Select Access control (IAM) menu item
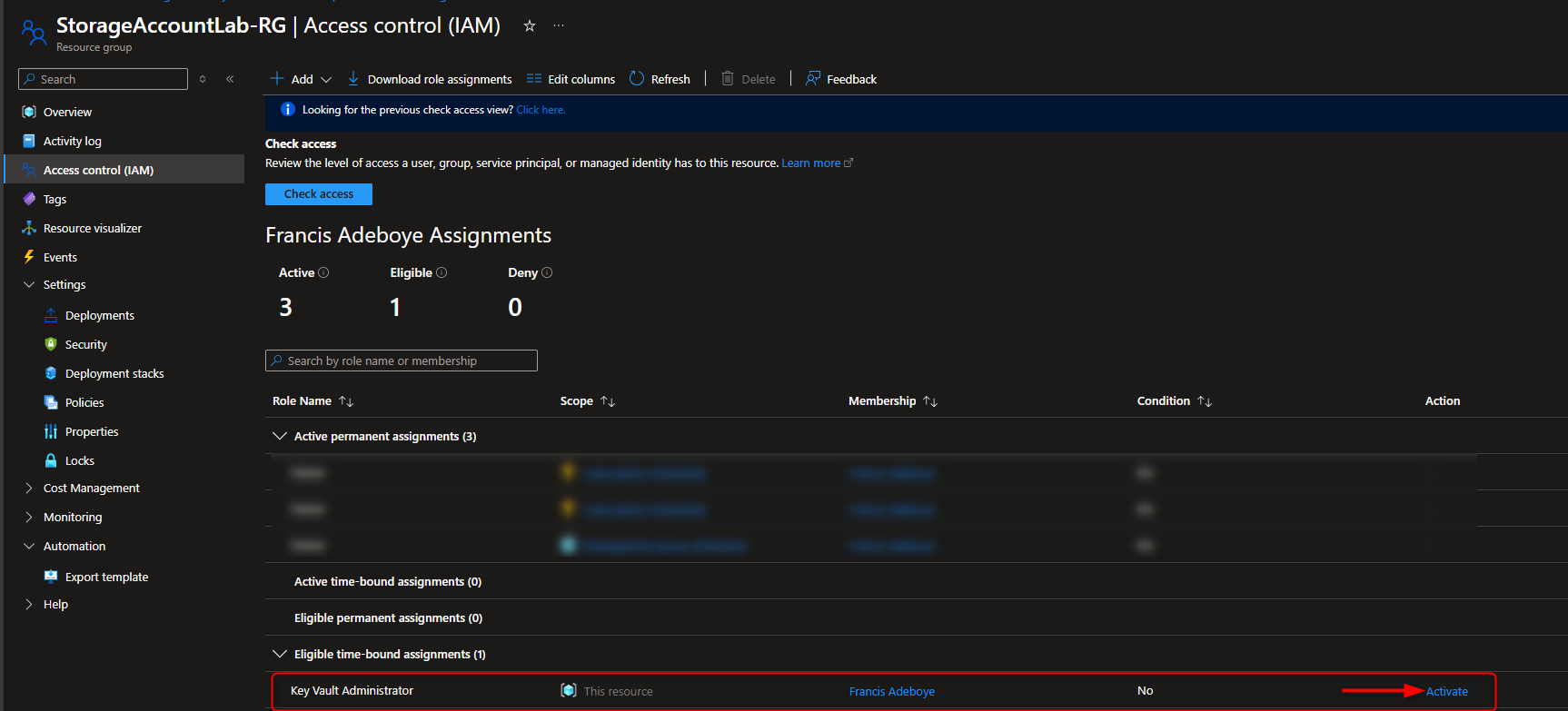Image resolution: width=1568 pixels, height=711 pixels. coord(124,170)
